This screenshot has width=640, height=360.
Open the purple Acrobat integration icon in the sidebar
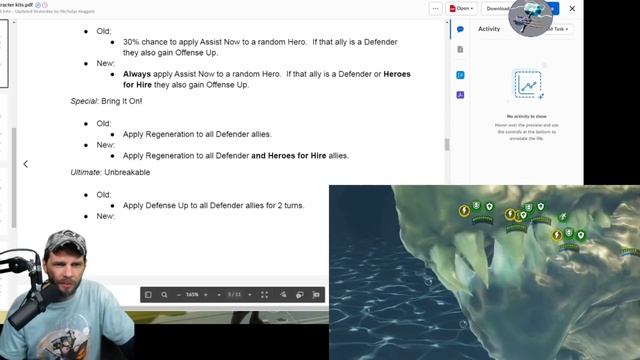(x=460, y=95)
